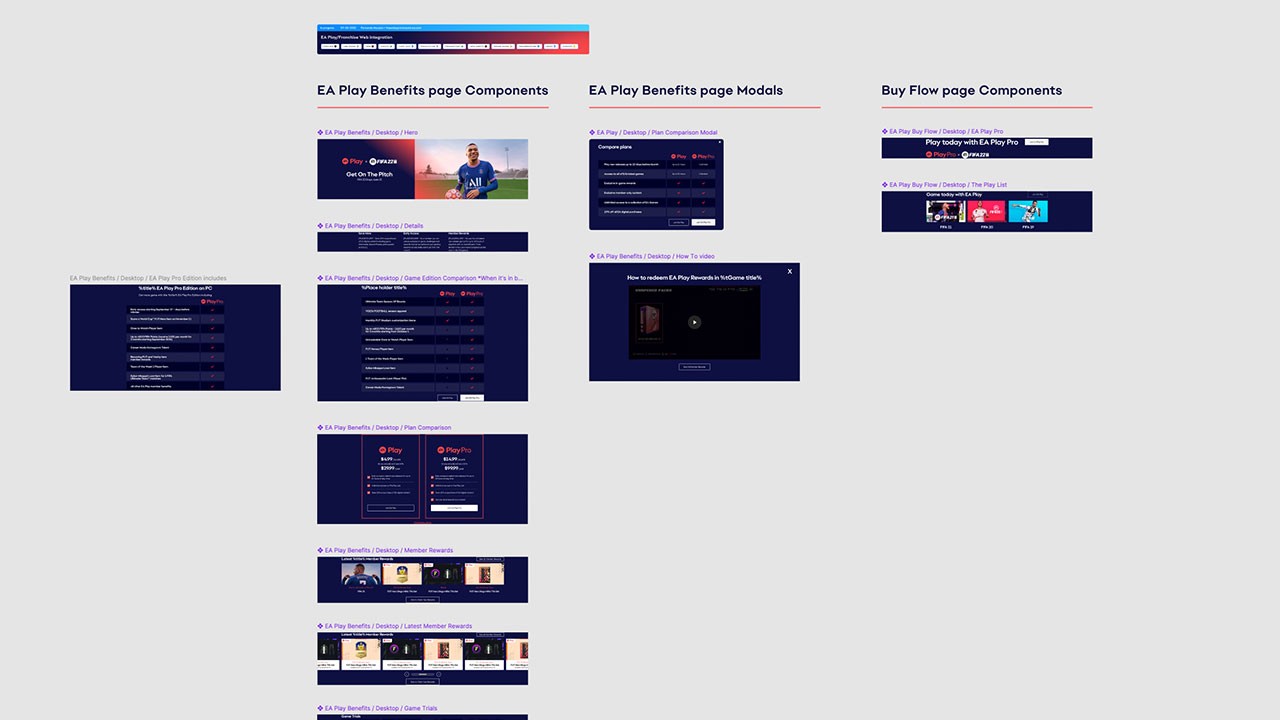
Task: Click the EA Play logo in Plan Comparison card
Action: coord(390,451)
